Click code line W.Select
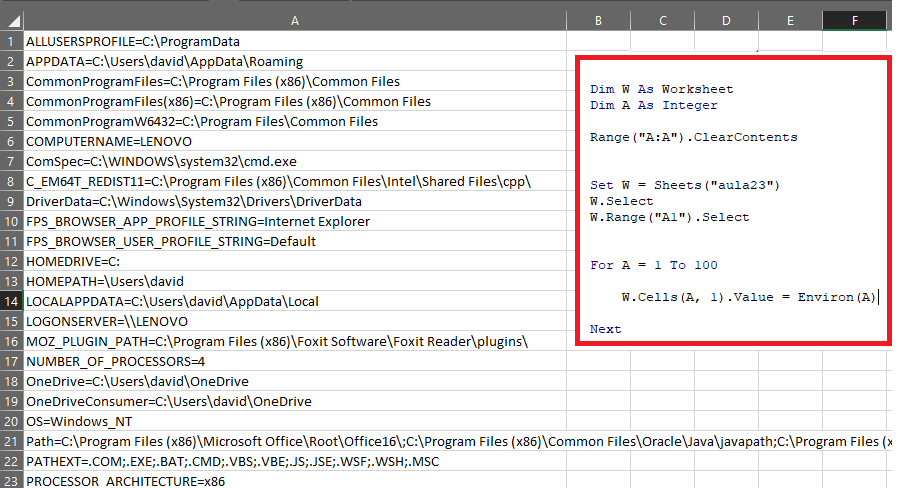 point(622,202)
